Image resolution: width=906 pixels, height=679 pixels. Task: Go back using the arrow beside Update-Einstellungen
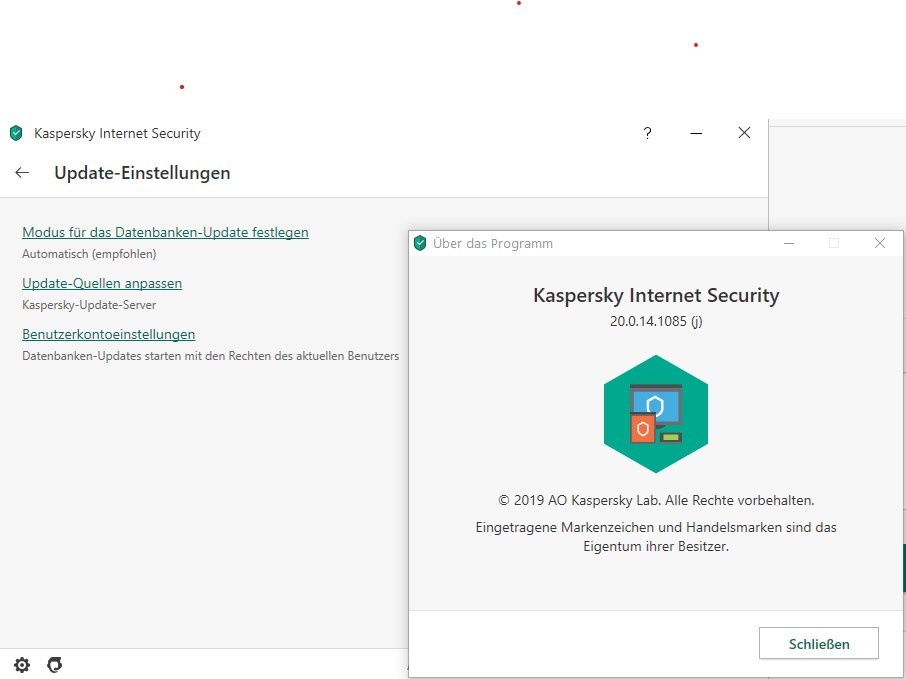pos(22,172)
